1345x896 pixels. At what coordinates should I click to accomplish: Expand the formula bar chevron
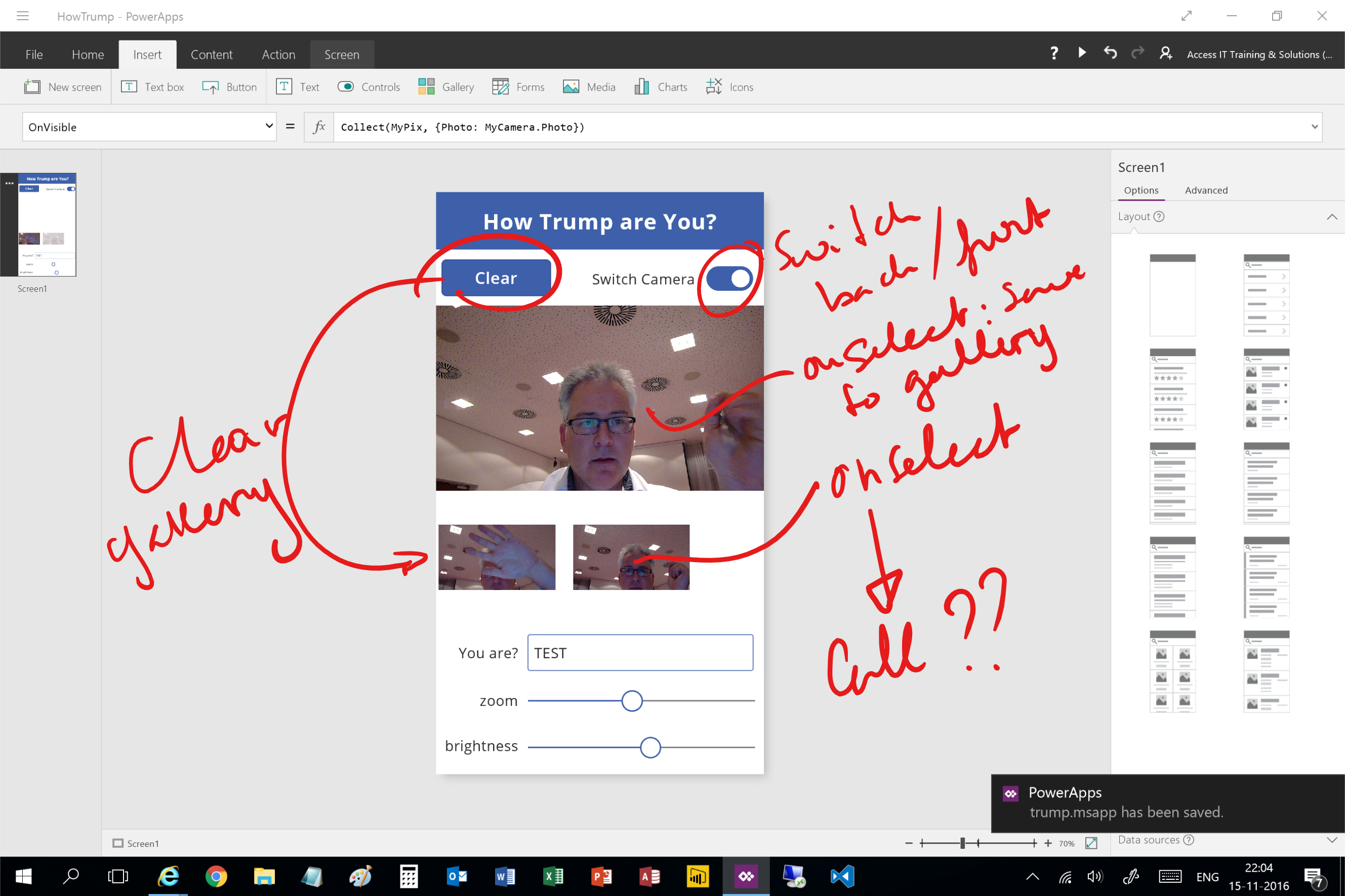[1314, 127]
